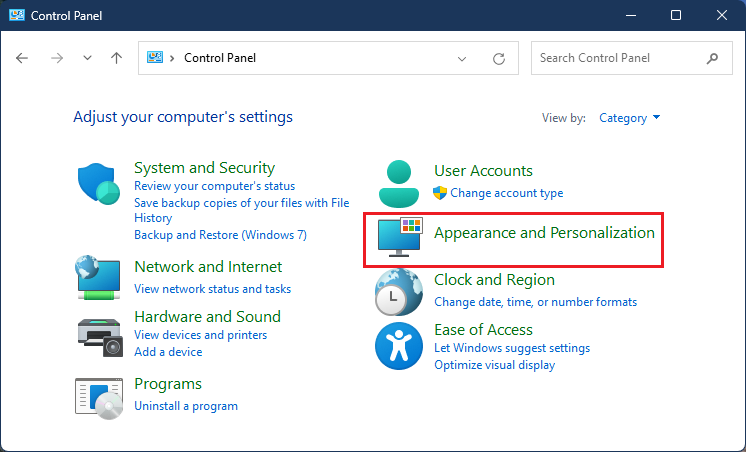This screenshot has height=452, width=746.
Task: Open User Accounts category heading
Action: pos(483,170)
